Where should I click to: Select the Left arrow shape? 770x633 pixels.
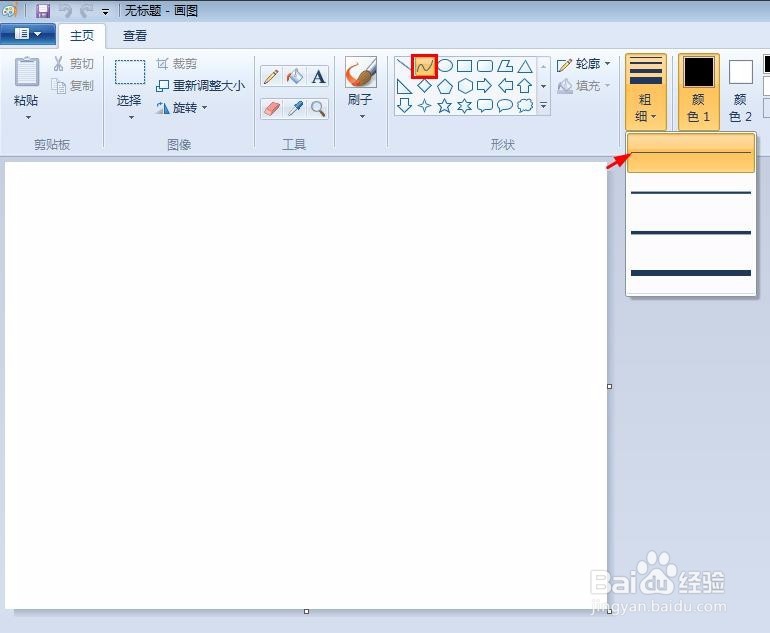point(505,86)
